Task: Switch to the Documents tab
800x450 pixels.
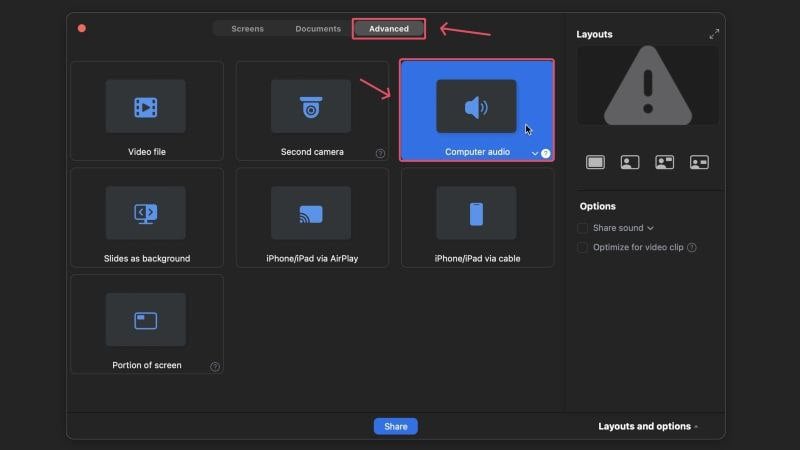Action: coord(318,29)
